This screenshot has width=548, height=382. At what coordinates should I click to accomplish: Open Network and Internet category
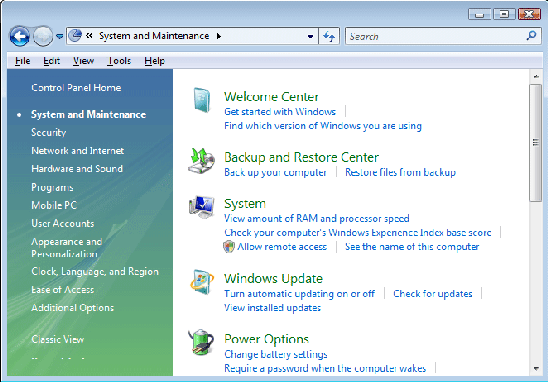(x=78, y=151)
